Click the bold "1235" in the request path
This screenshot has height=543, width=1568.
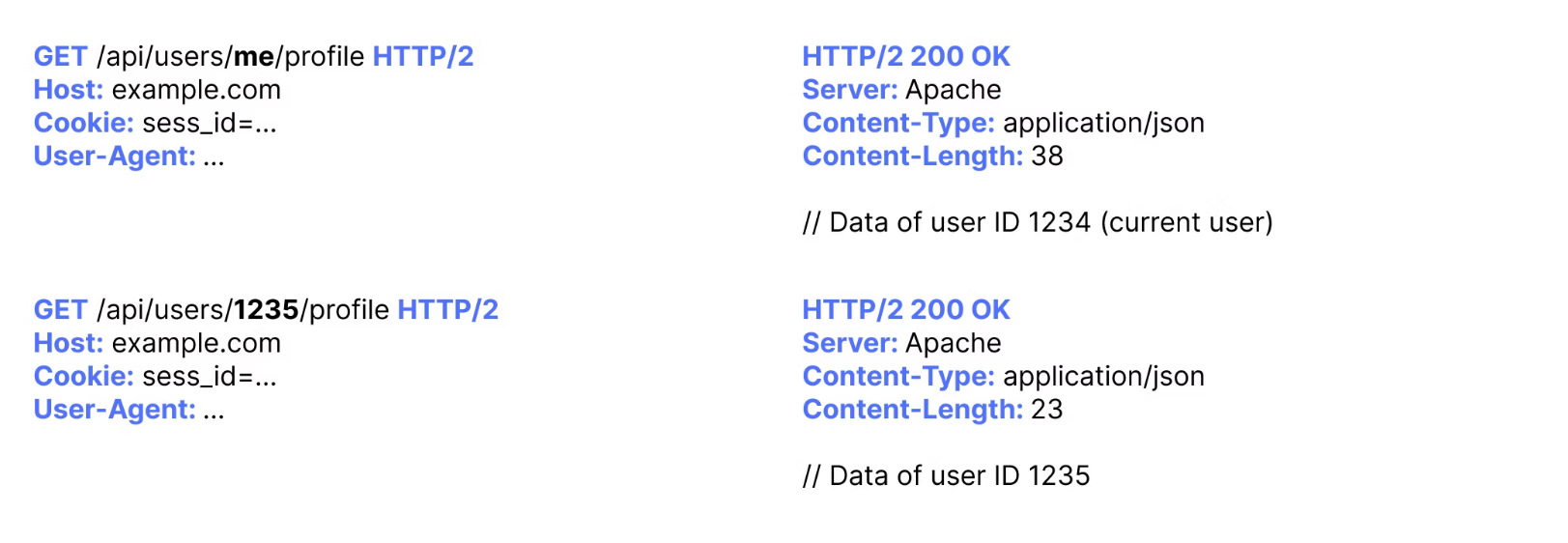(266, 310)
